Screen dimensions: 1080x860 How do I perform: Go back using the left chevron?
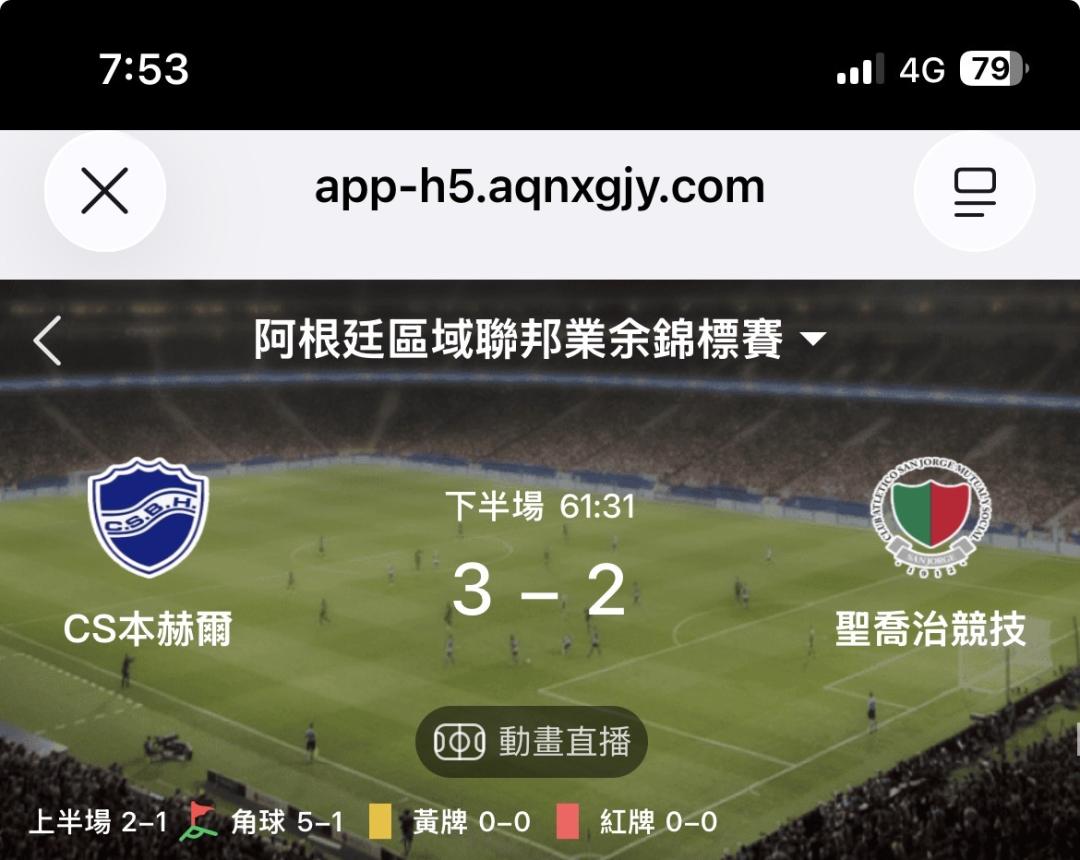48,340
